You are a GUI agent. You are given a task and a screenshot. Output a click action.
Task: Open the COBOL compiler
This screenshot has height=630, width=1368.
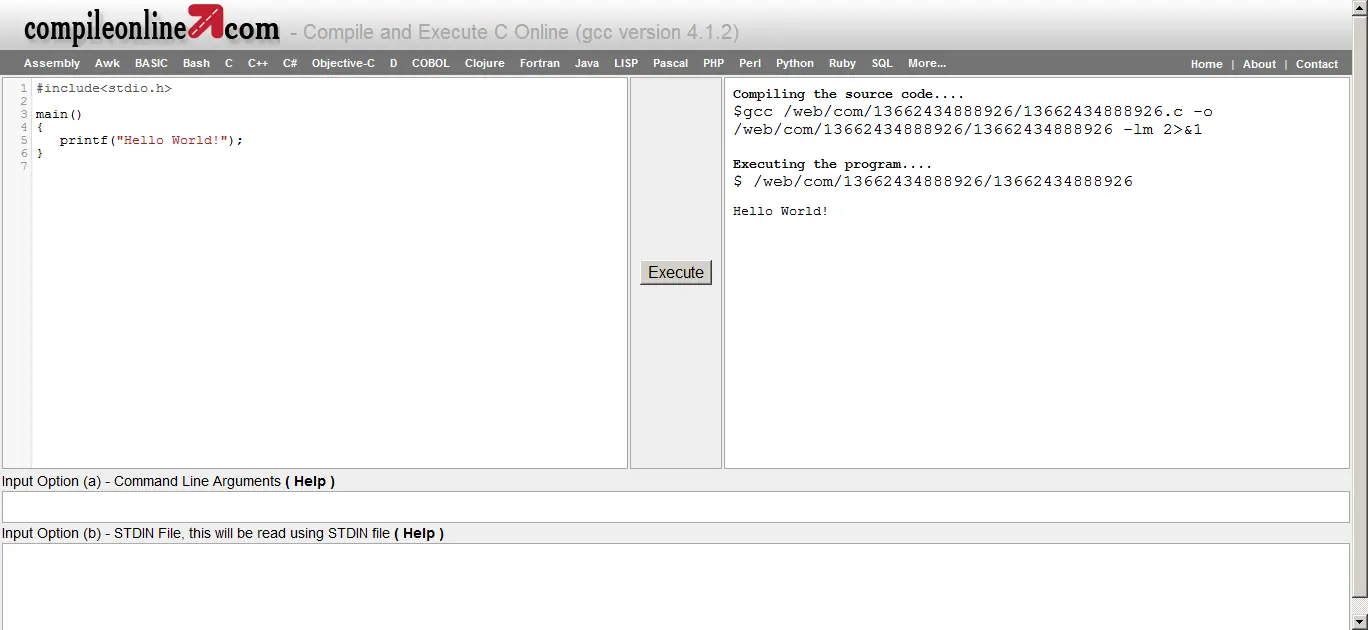(x=431, y=63)
